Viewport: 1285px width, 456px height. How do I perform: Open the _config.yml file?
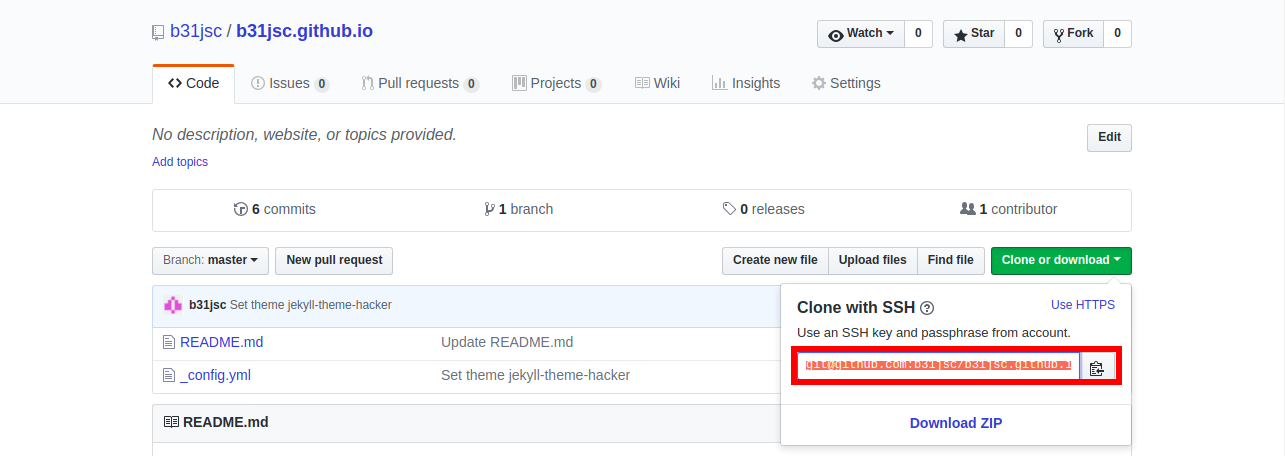point(215,375)
